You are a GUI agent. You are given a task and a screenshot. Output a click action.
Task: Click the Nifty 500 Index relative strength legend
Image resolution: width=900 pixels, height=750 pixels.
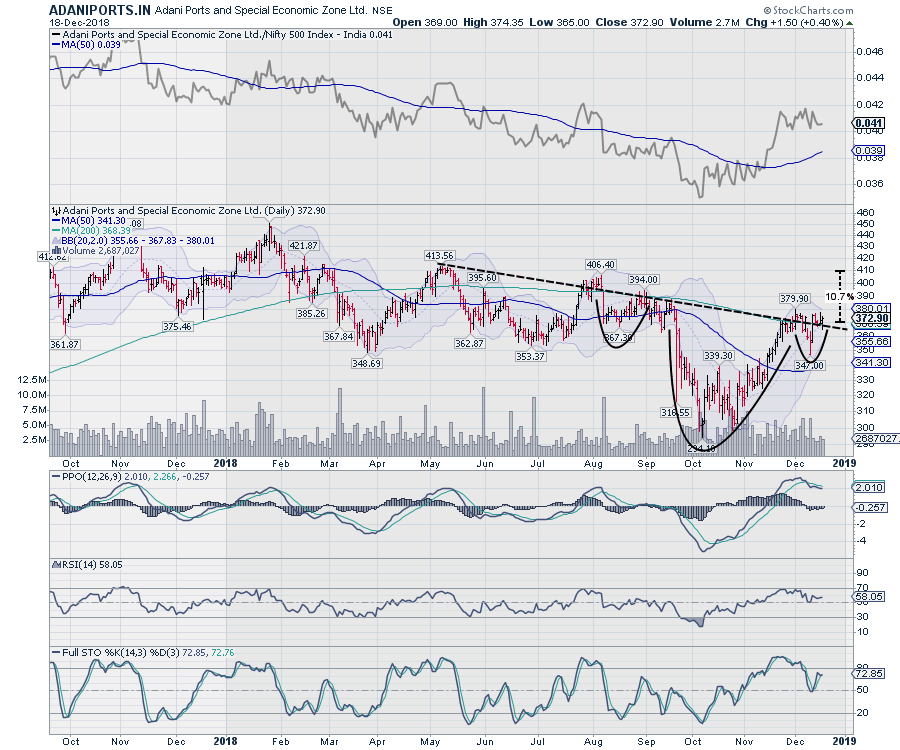pos(222,34)
